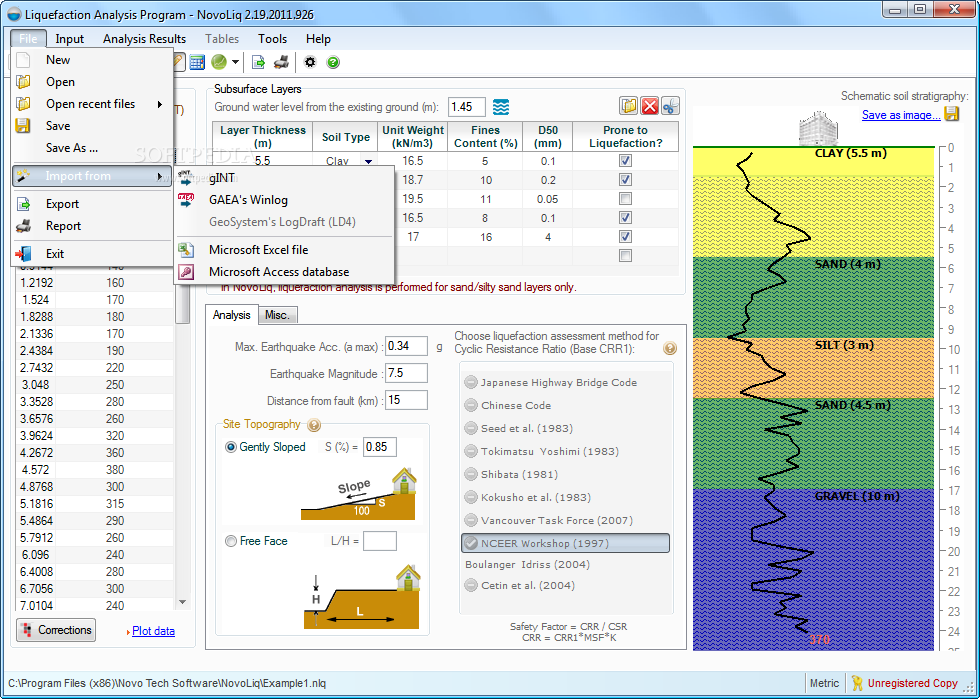Image resolution: width=980 pixels, height=699 pixels.
Task: Click the scroll down arrow of data list
Action: 182,602
